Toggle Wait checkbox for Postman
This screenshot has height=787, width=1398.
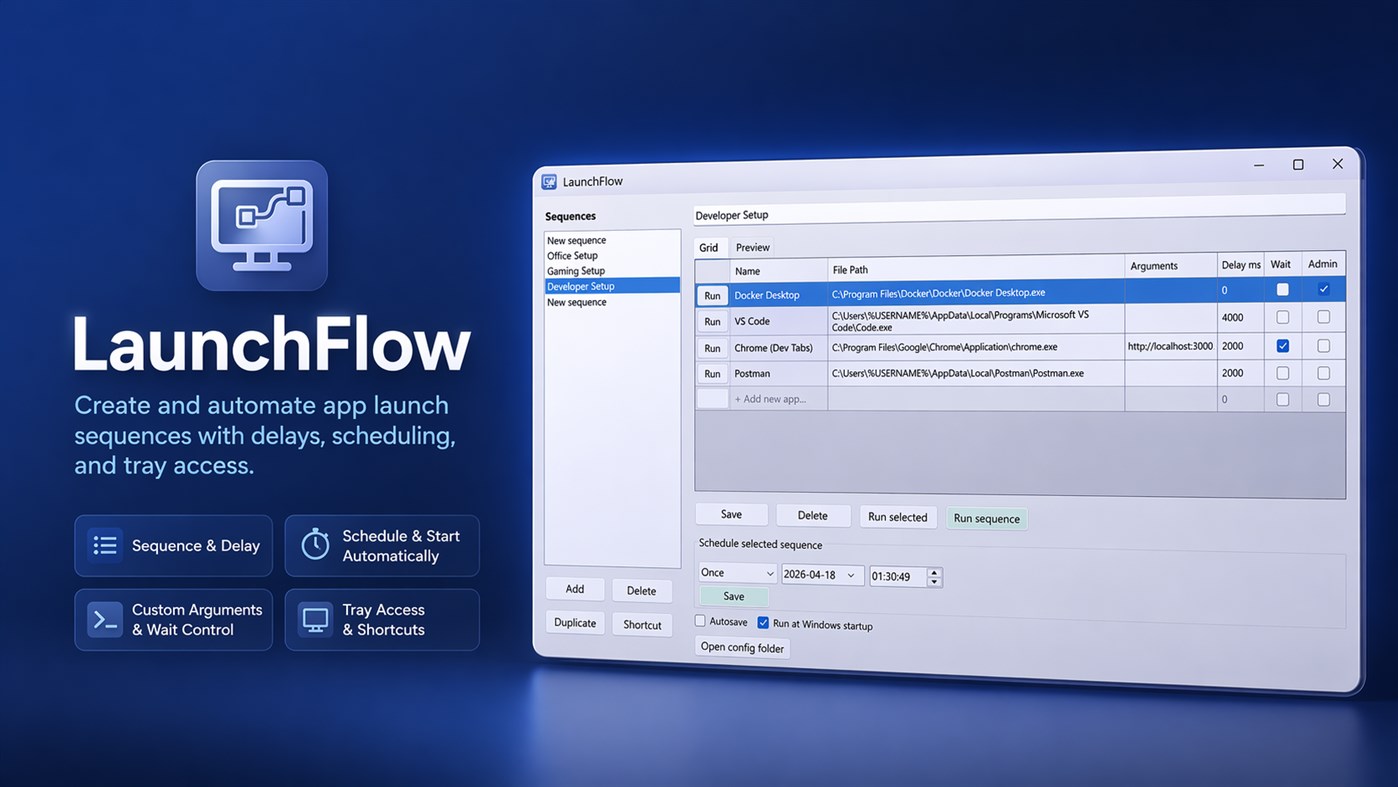coord(1282,373)
